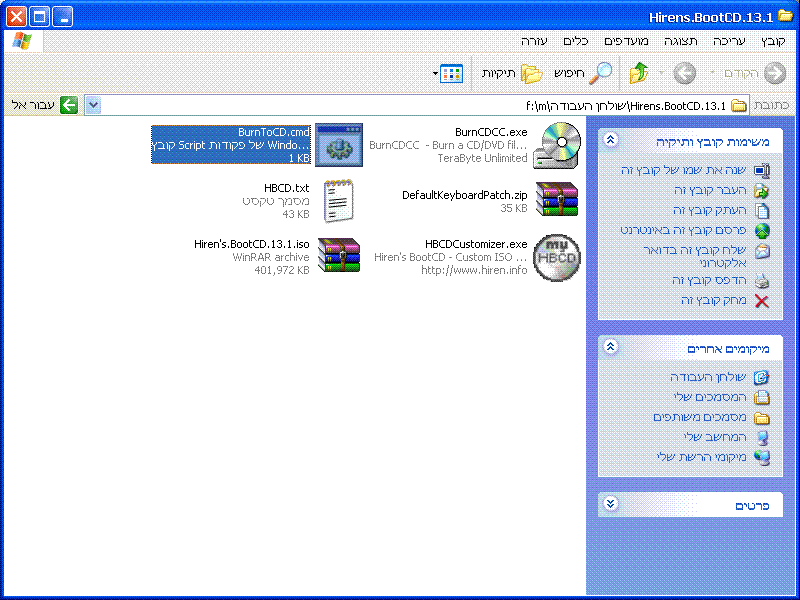Select the file name Hiren's.BootCD.13.1.iso
This screenshot has height=600, width=800.
coord(252,244)
